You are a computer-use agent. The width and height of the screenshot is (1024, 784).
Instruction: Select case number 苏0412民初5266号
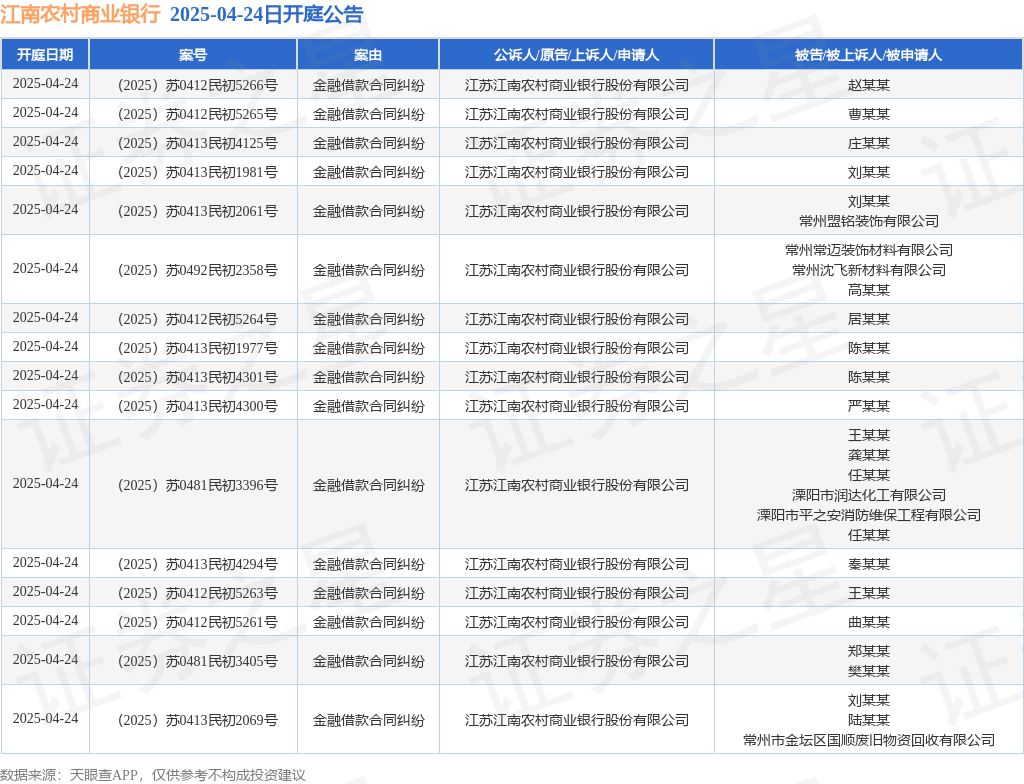coord(197,85)
